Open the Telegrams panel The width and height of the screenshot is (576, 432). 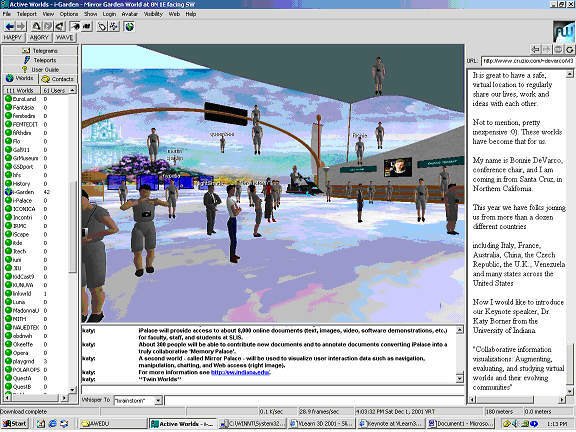pos(40,51)
